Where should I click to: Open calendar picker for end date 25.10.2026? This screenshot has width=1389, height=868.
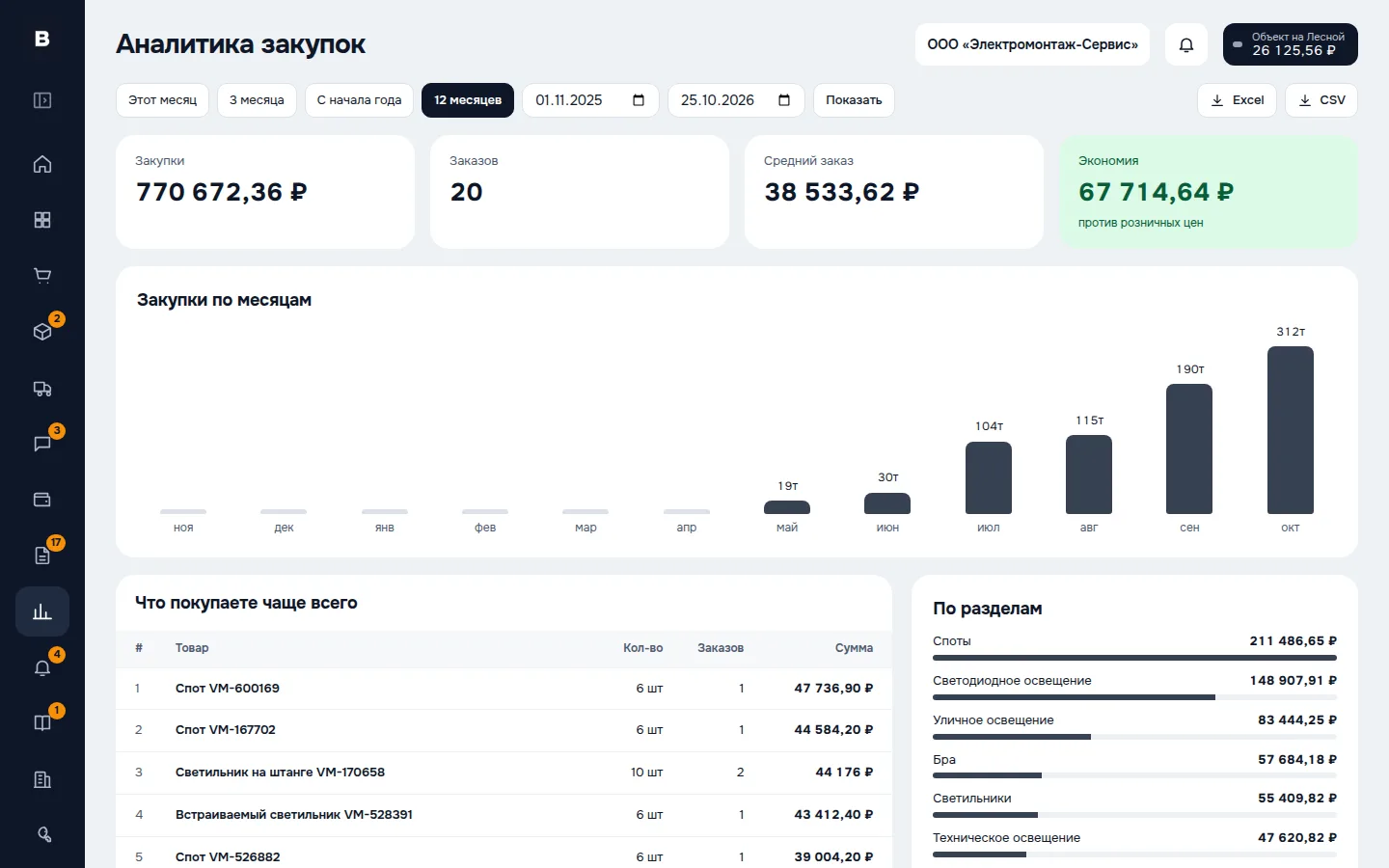(784, 100)
